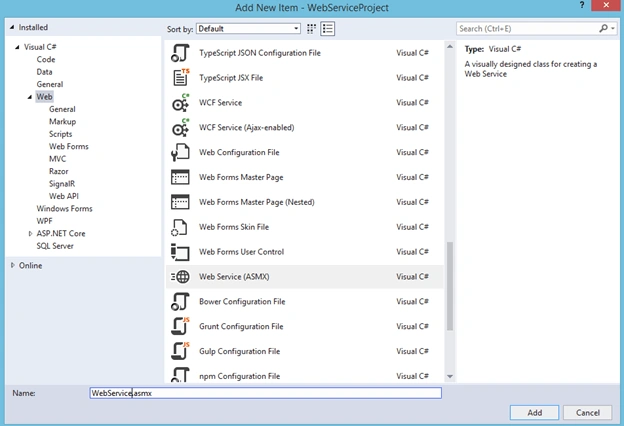The height and width of the screenshot is (426, 624).
Task: Click the Add button
Action: (534, 412)
